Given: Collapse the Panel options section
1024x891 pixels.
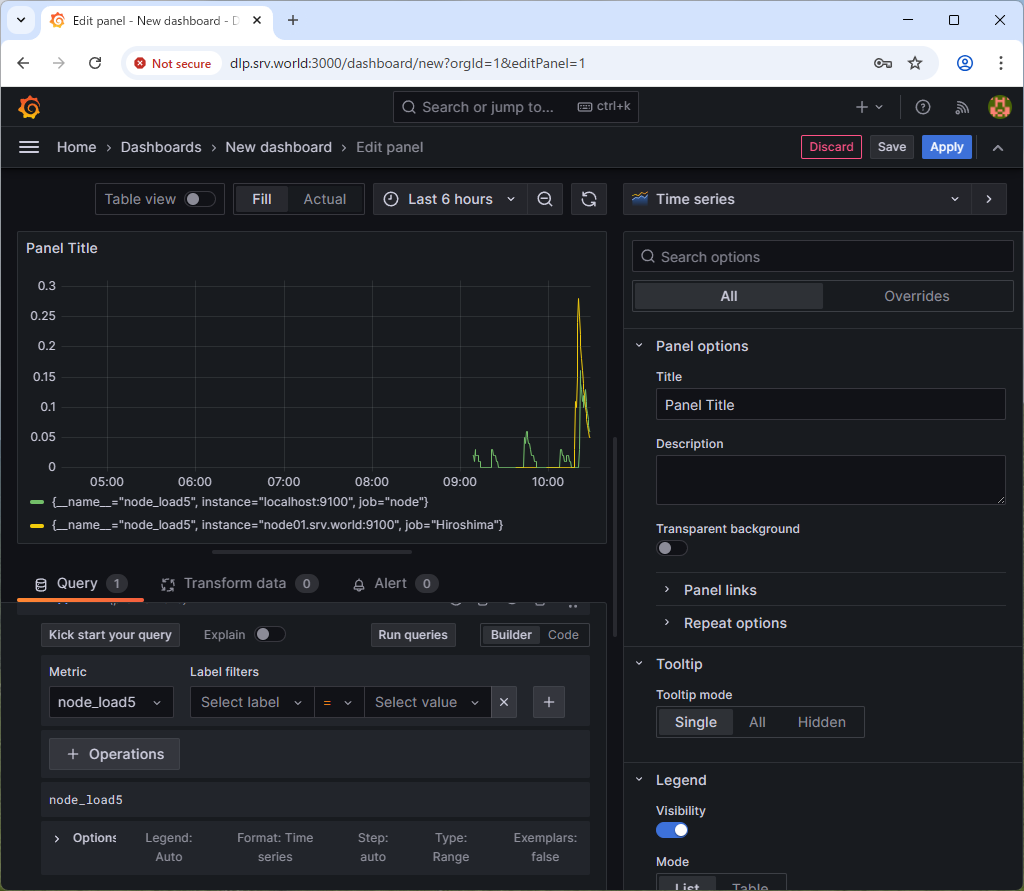Looking at the screenshot, I should [639, 346].
